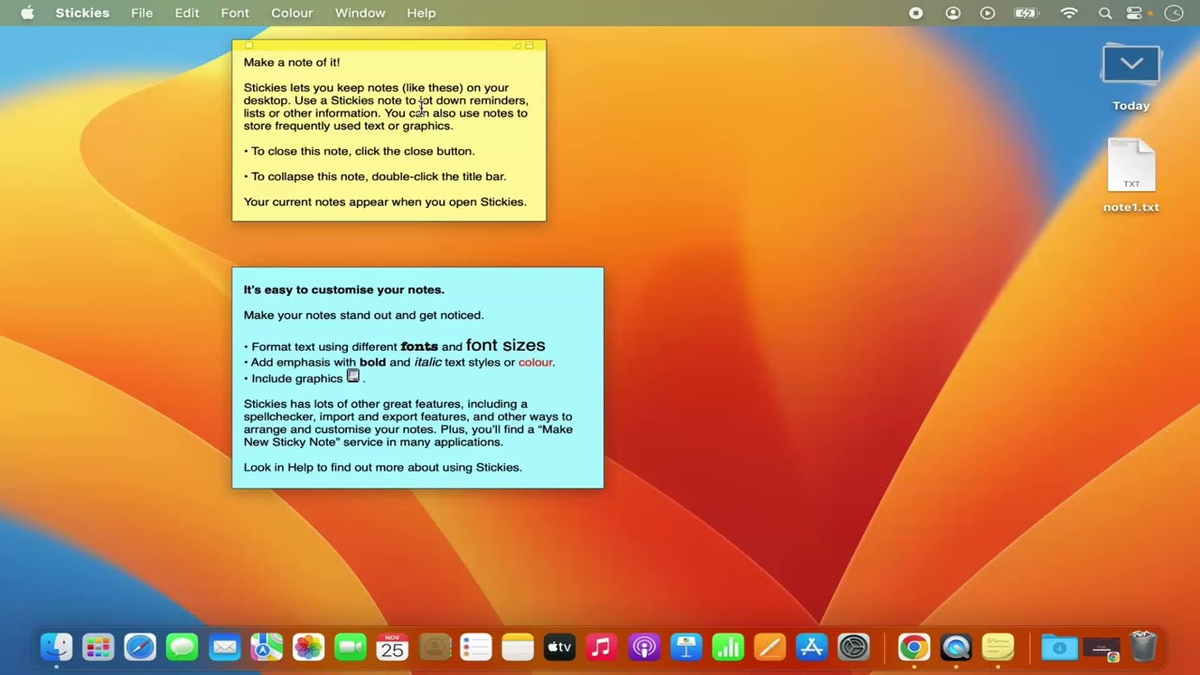Click the bold word "fonts" in blue note
Viewport: 1200px width, 675px height.
tap(419, 347)
